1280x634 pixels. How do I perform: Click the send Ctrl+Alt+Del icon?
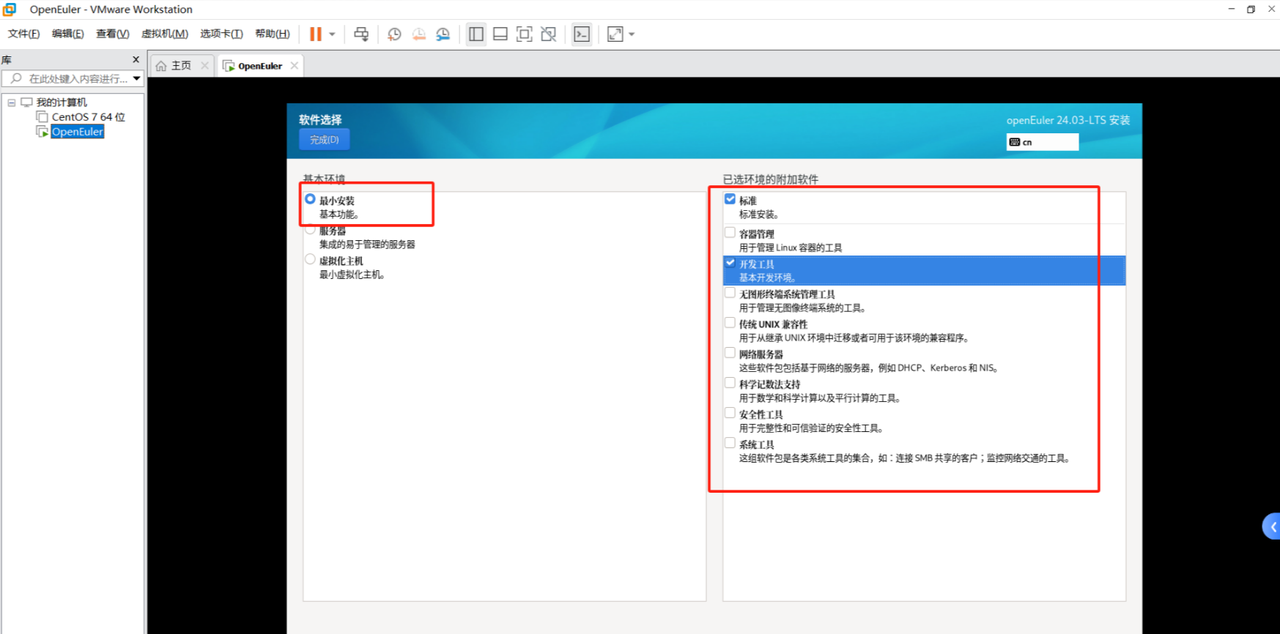(x=362, y=34)
